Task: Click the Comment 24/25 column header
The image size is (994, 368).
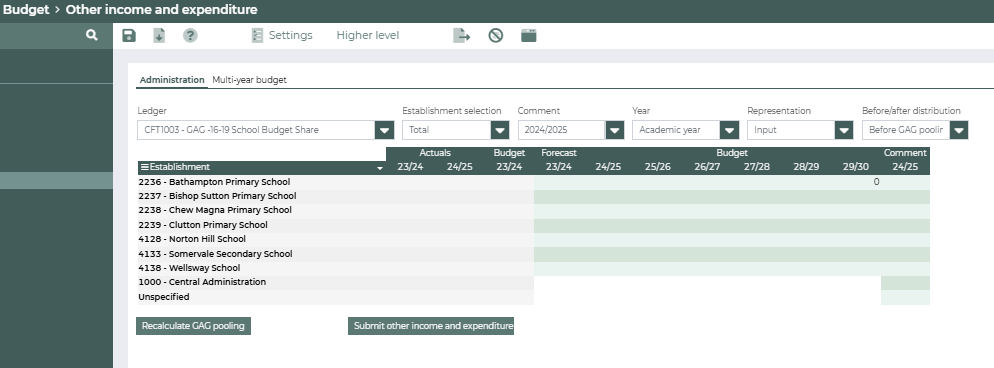Action: 905,167
